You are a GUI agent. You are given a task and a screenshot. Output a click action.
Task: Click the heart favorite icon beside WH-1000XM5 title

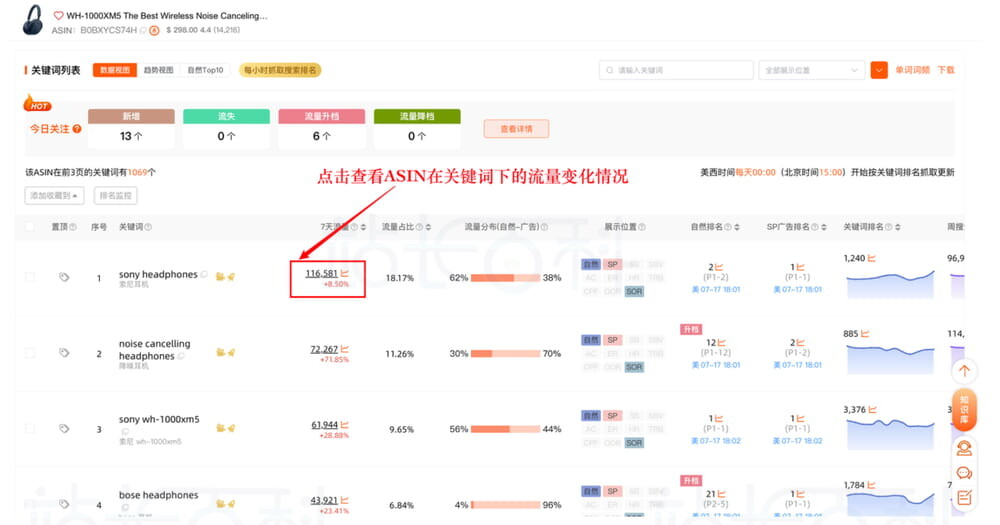[58, 16]
